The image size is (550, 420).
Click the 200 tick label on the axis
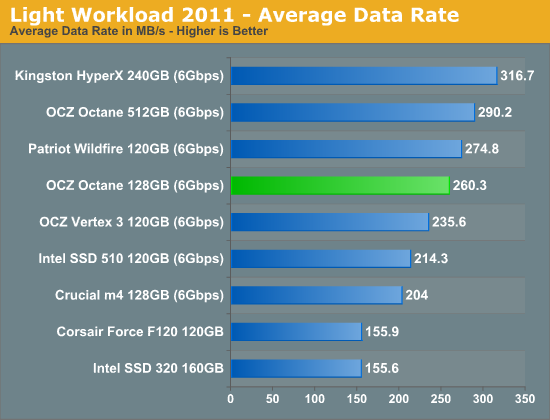pos(399,399)
